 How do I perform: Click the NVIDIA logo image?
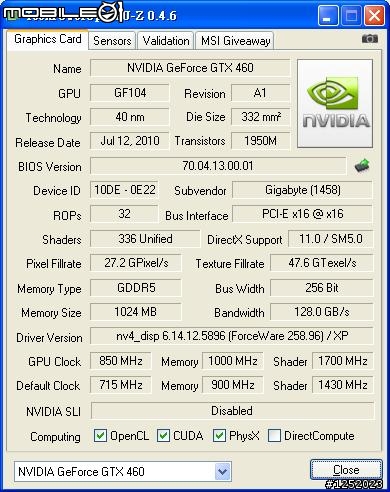335,103
